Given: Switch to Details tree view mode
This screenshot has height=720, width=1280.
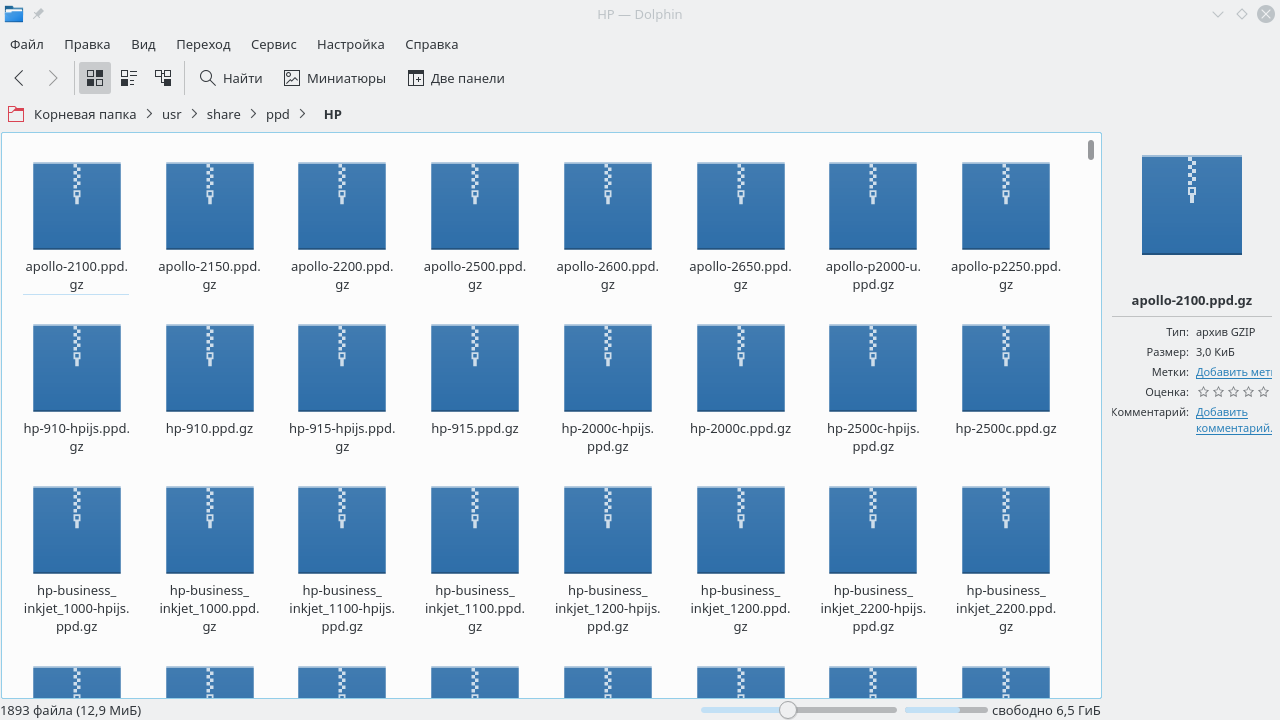Looking at the screenshot, I should coord(163,78).
